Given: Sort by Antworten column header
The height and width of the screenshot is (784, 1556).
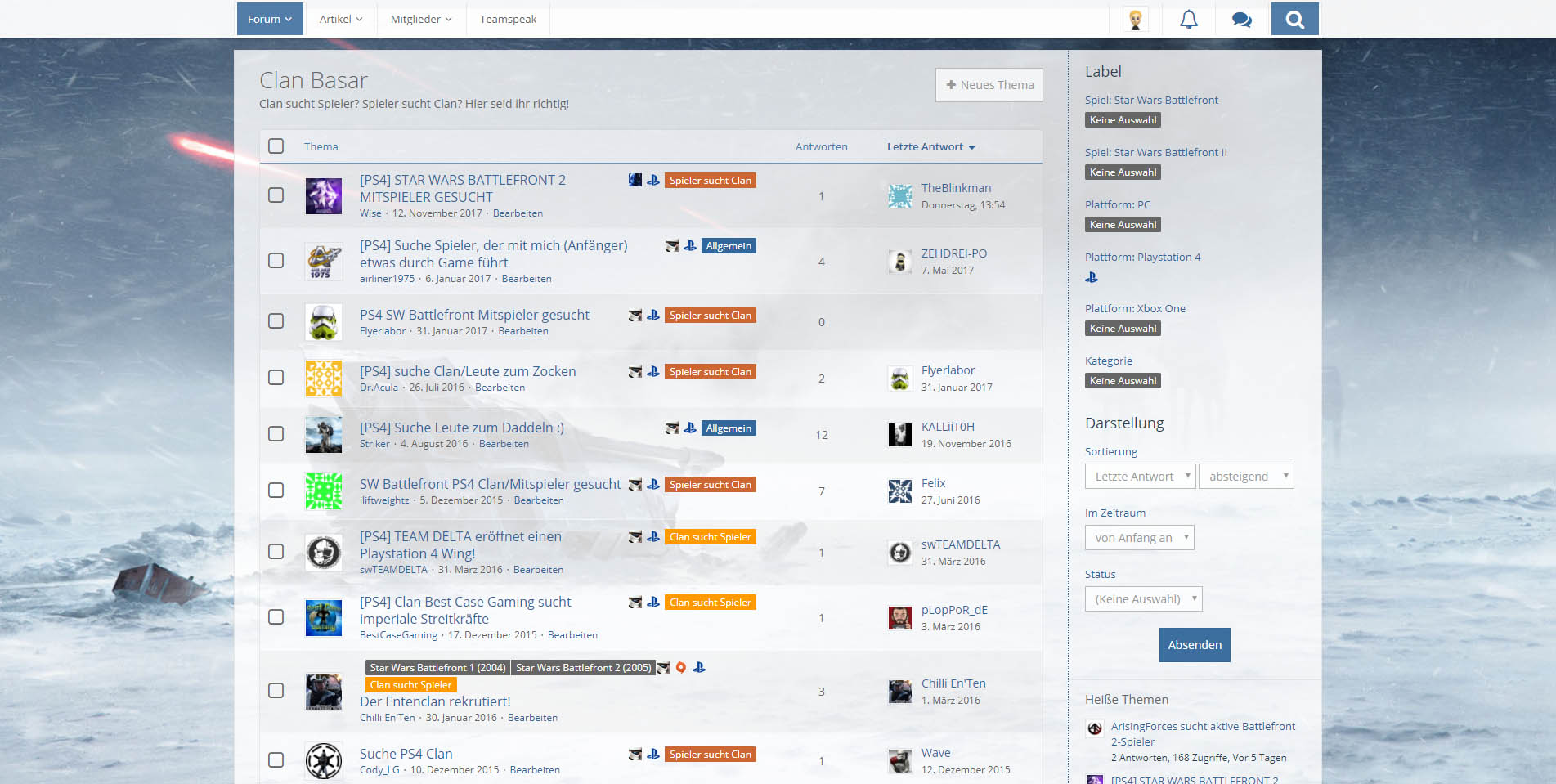Looking at the screenshot, I should click(x=821, y=147).
